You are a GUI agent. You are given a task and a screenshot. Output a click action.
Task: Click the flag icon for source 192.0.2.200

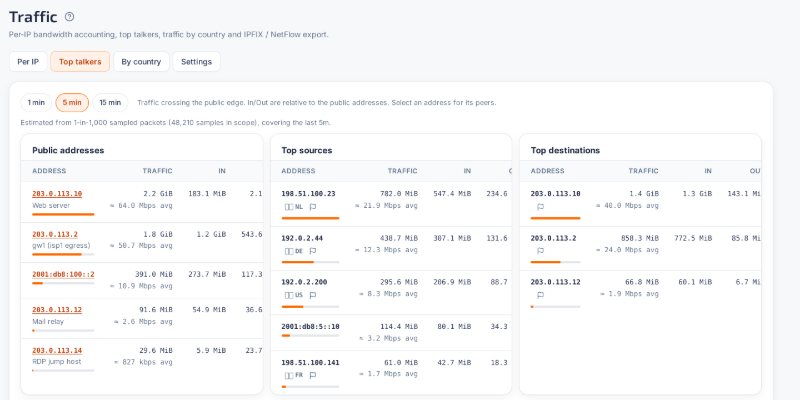tap(313, 295)
